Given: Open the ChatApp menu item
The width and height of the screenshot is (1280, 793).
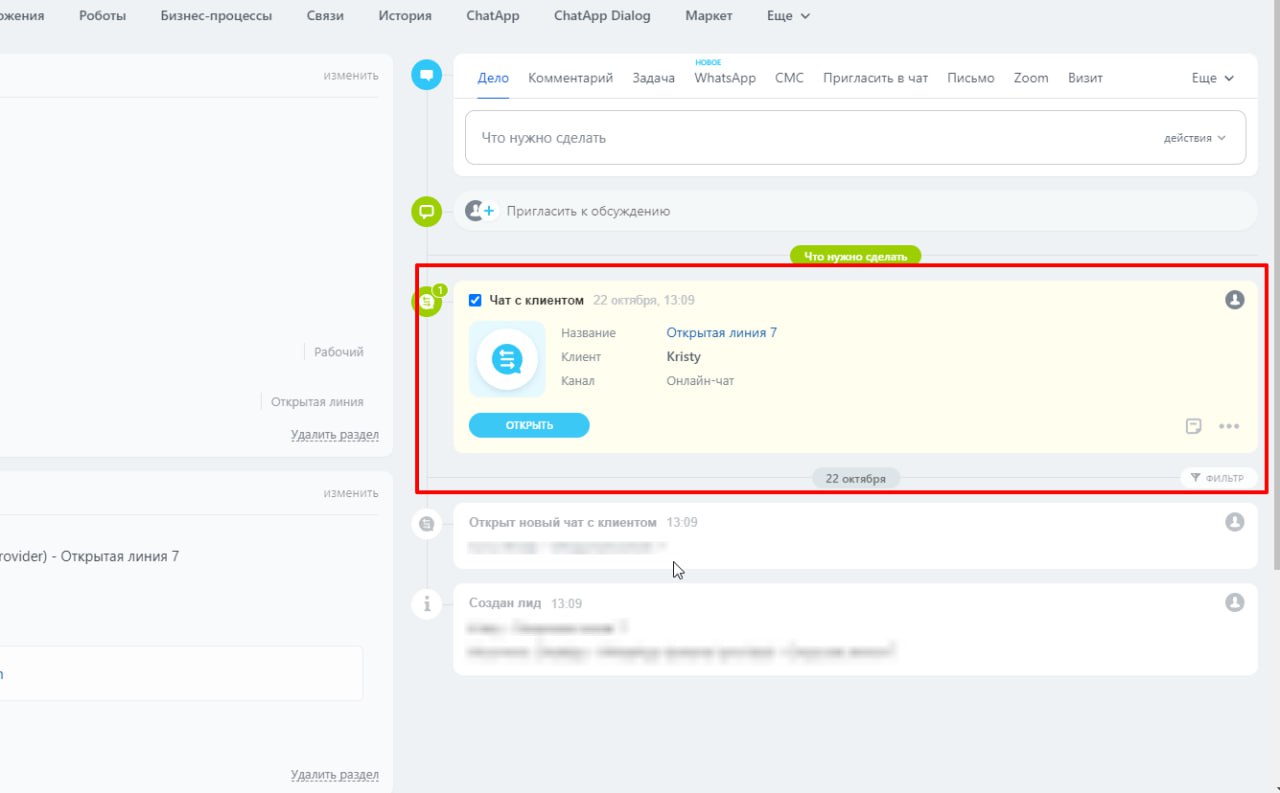Looking at the screenshot, I should coord(492,16).
